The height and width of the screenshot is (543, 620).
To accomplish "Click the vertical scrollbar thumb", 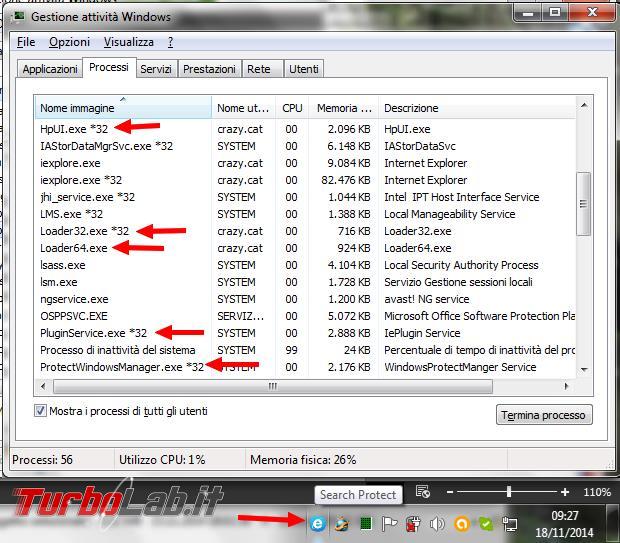I will (583, 204).
